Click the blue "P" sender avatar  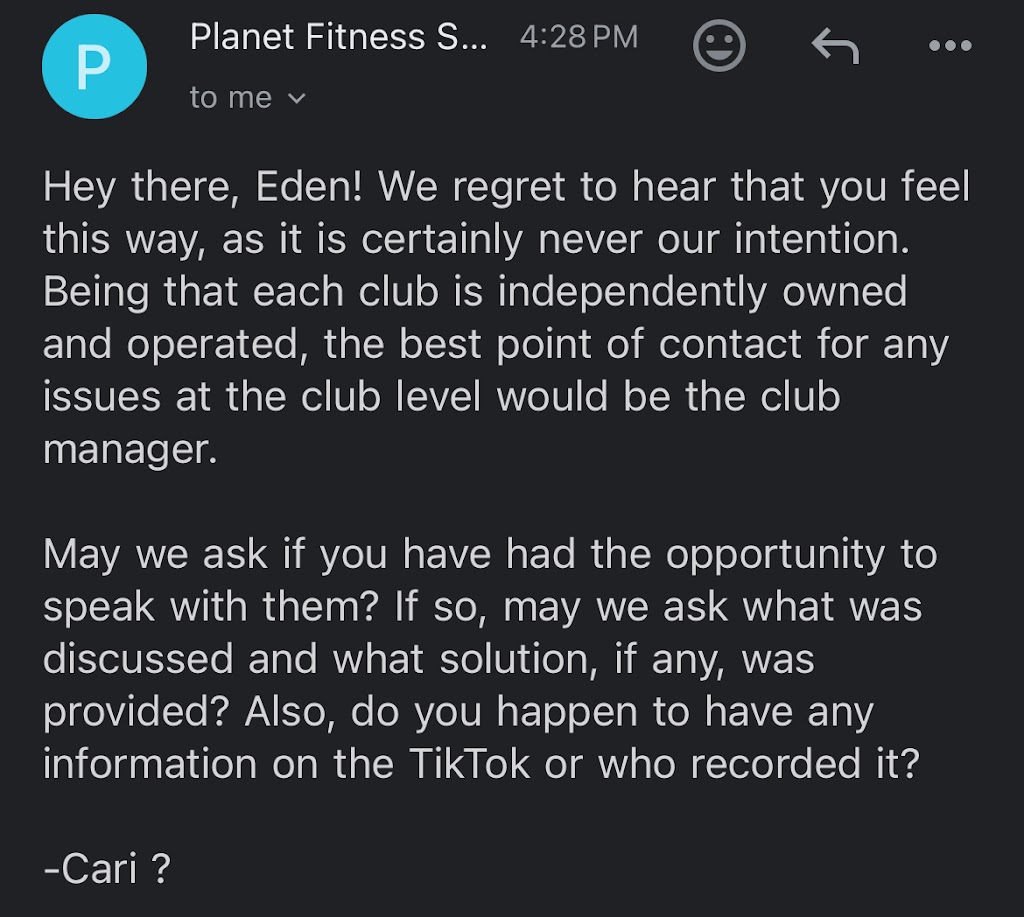click(x=94, y=64)
